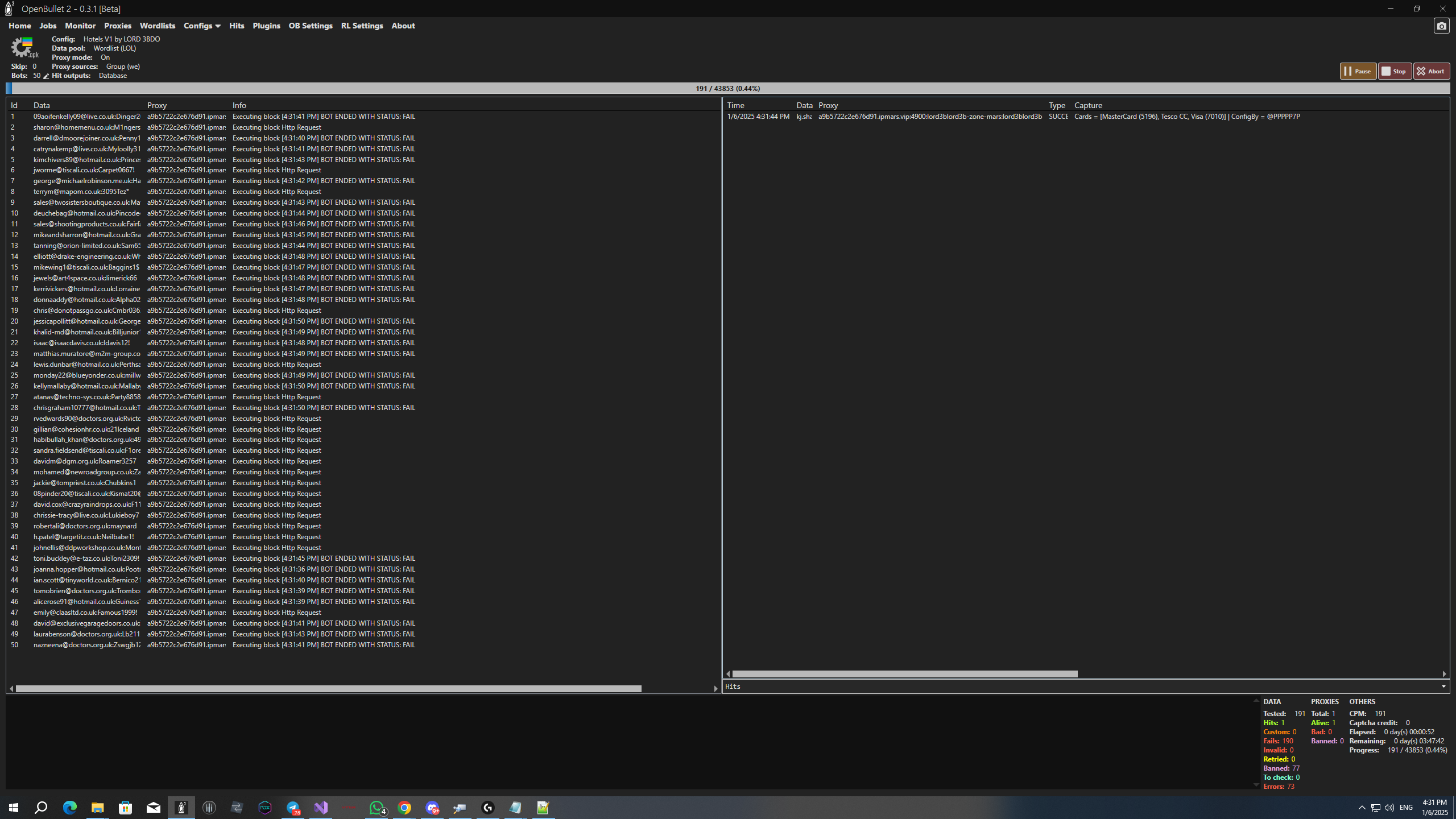Switch to the Proxies page
This screenshot has width=1456, height=819.
coord(118,26)
